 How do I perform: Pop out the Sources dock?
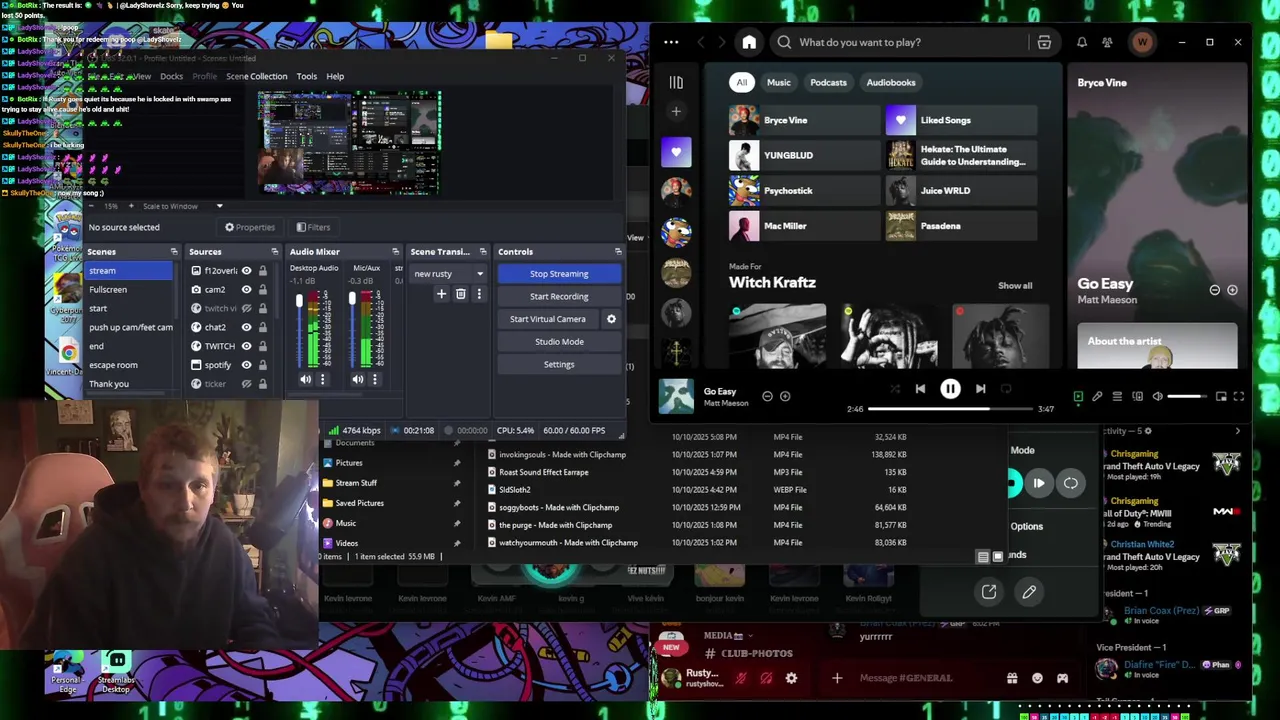point(275,252)
